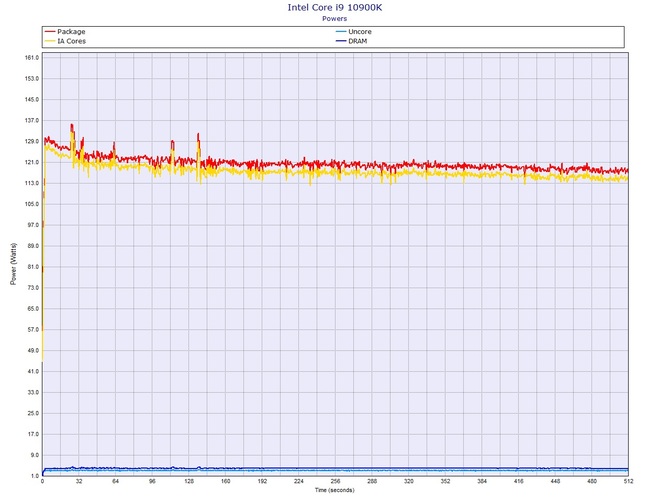Click the 64 tick on time axis

click(115, 481)
